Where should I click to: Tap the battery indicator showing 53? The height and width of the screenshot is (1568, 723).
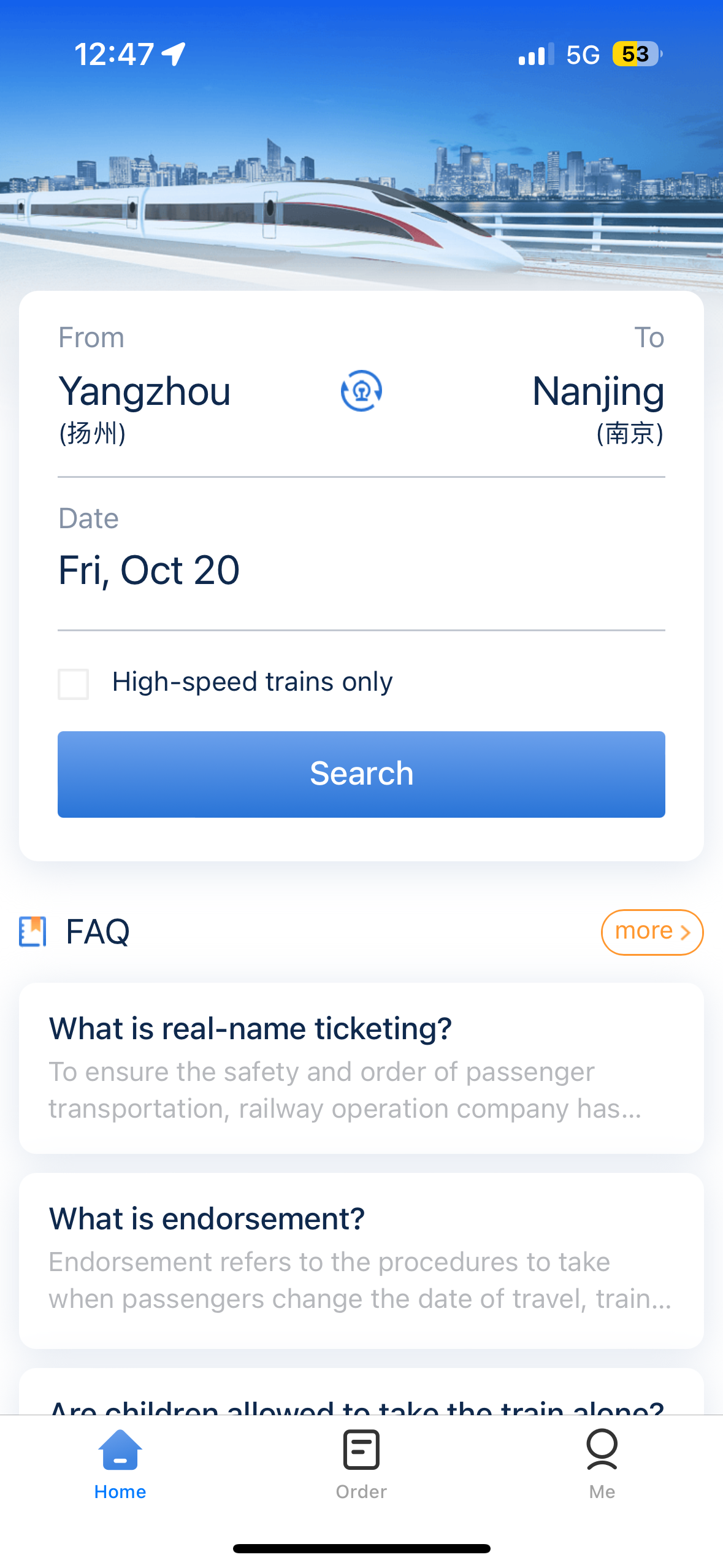637,54
